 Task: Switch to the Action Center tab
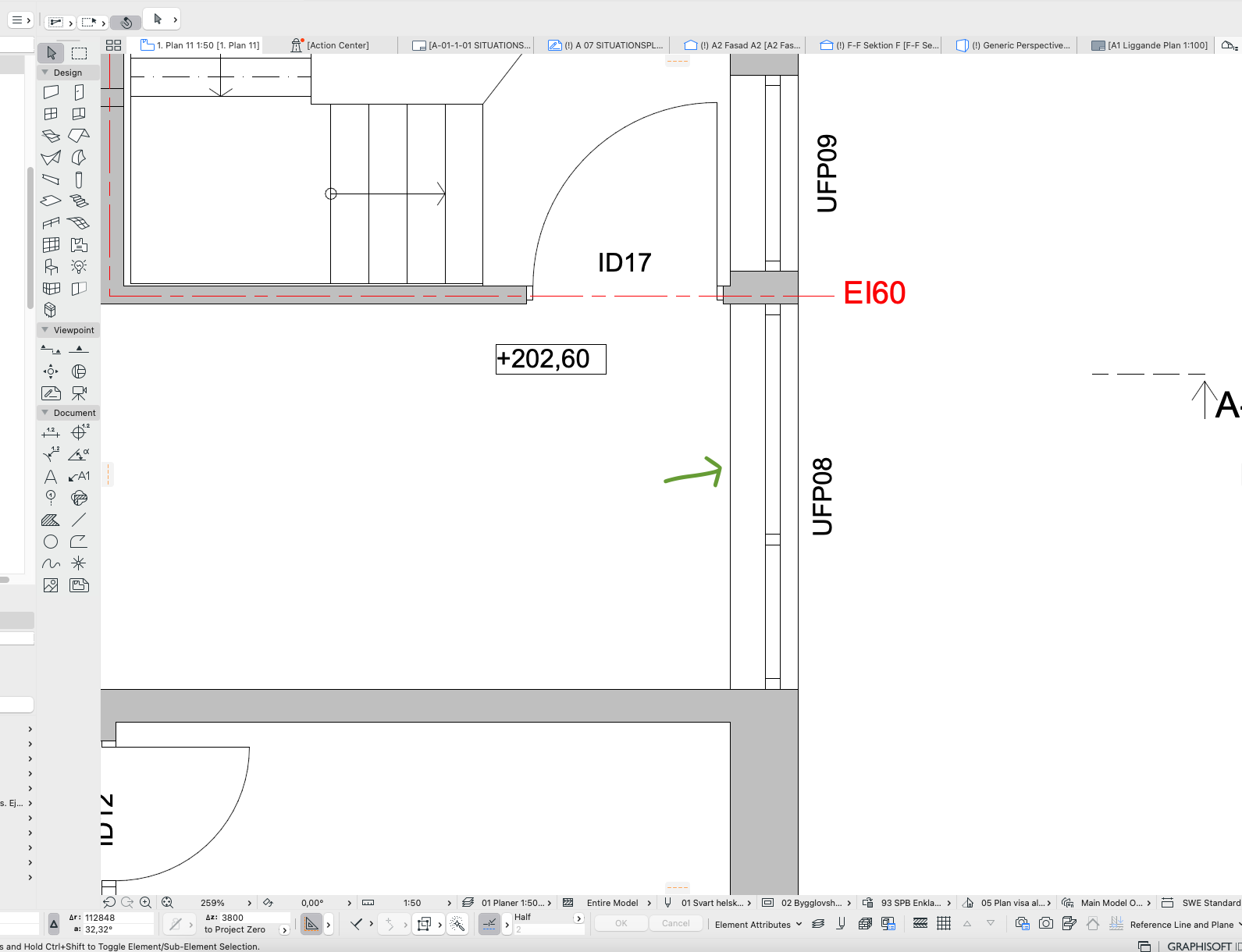[337, 45]
